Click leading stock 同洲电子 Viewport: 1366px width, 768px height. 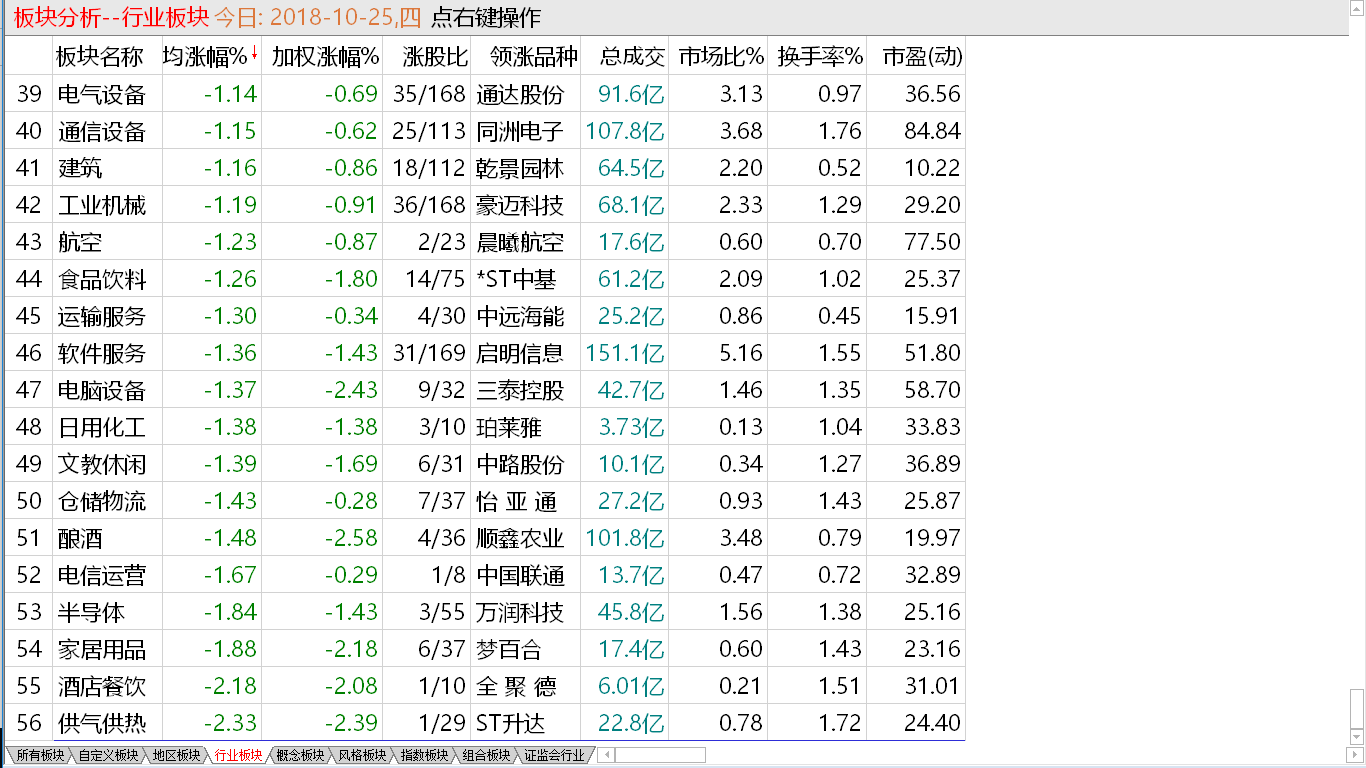click(x=520, y=131)
